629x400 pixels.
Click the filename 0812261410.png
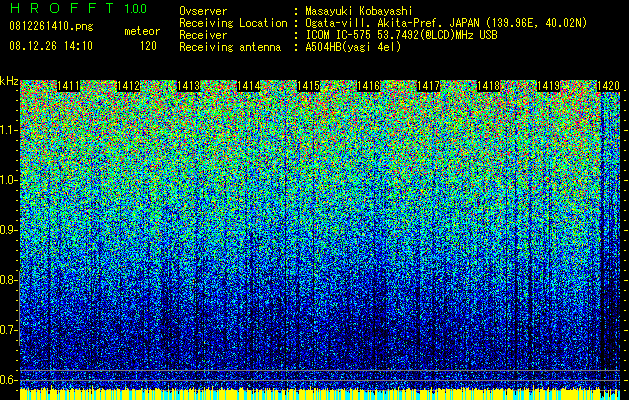coord(51,27)
